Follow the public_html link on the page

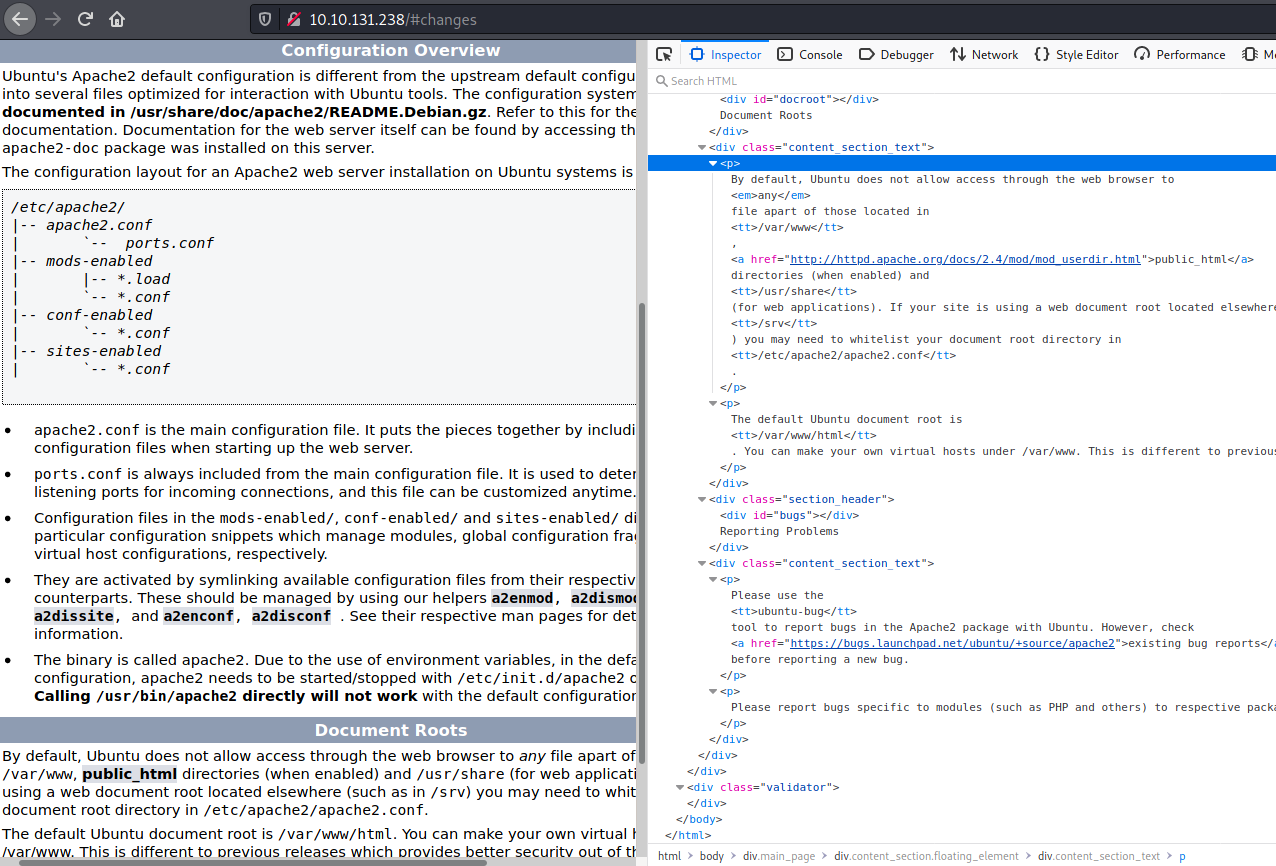coord(129,773)
